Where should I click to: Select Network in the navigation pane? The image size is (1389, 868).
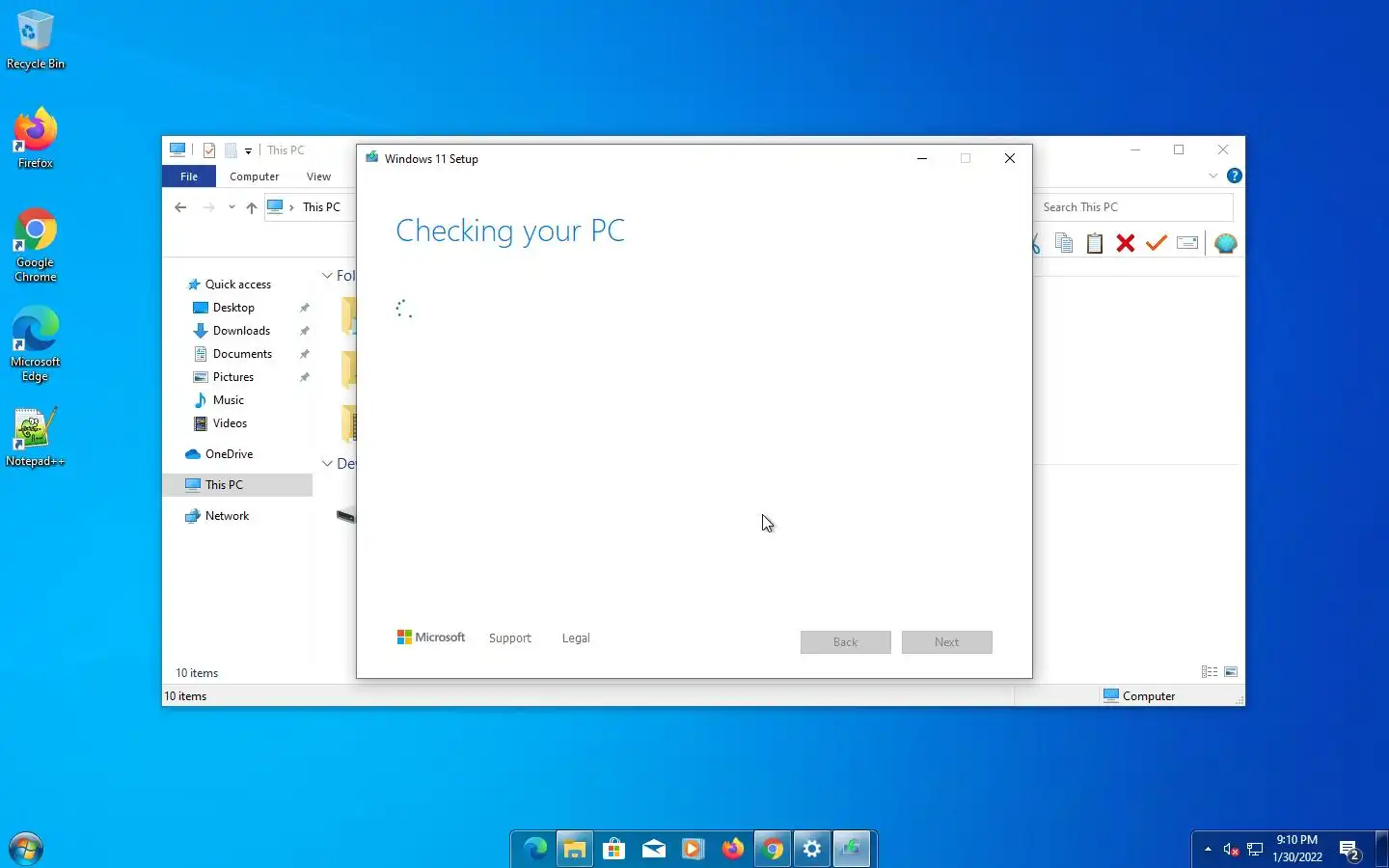227,516
